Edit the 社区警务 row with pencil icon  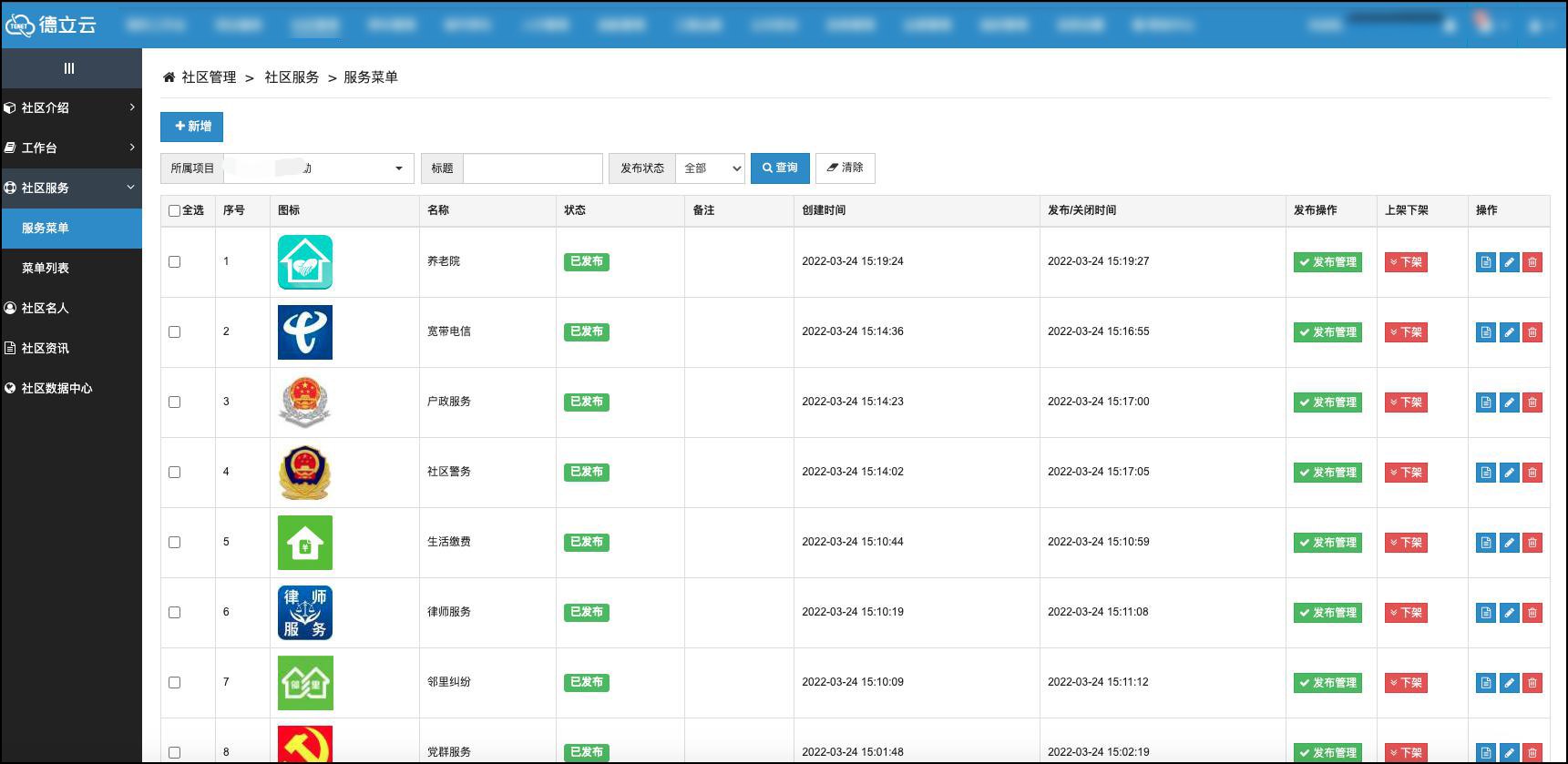coord(1510,473)
